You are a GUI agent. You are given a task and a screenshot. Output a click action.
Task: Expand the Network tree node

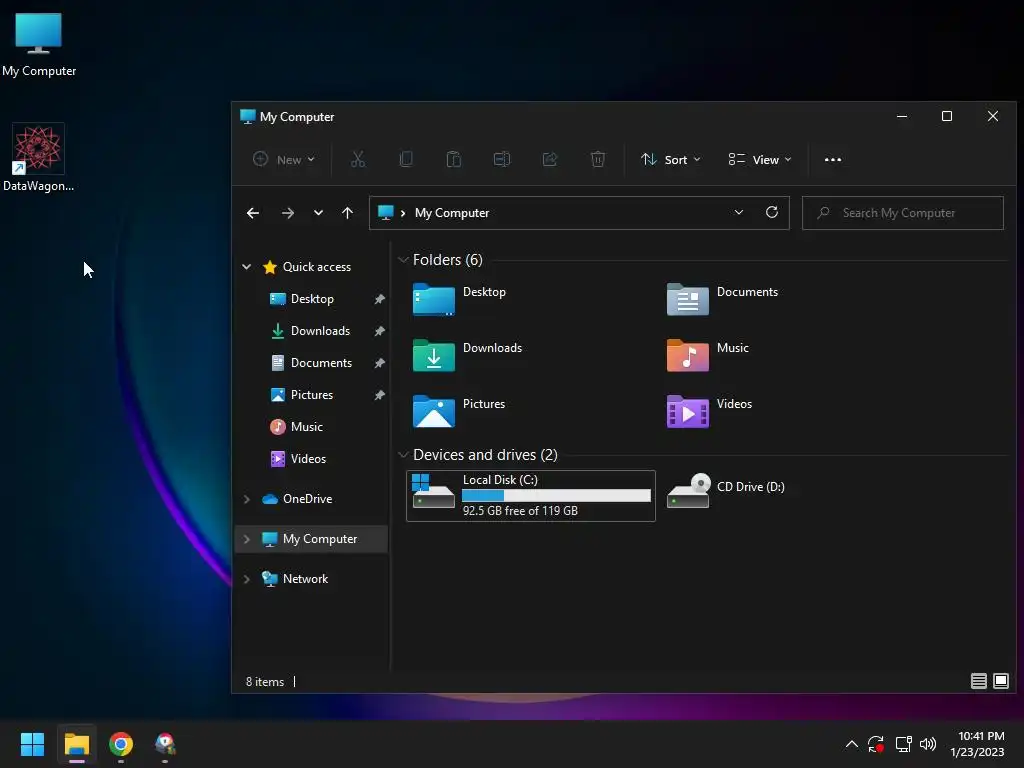coord(246,579)
